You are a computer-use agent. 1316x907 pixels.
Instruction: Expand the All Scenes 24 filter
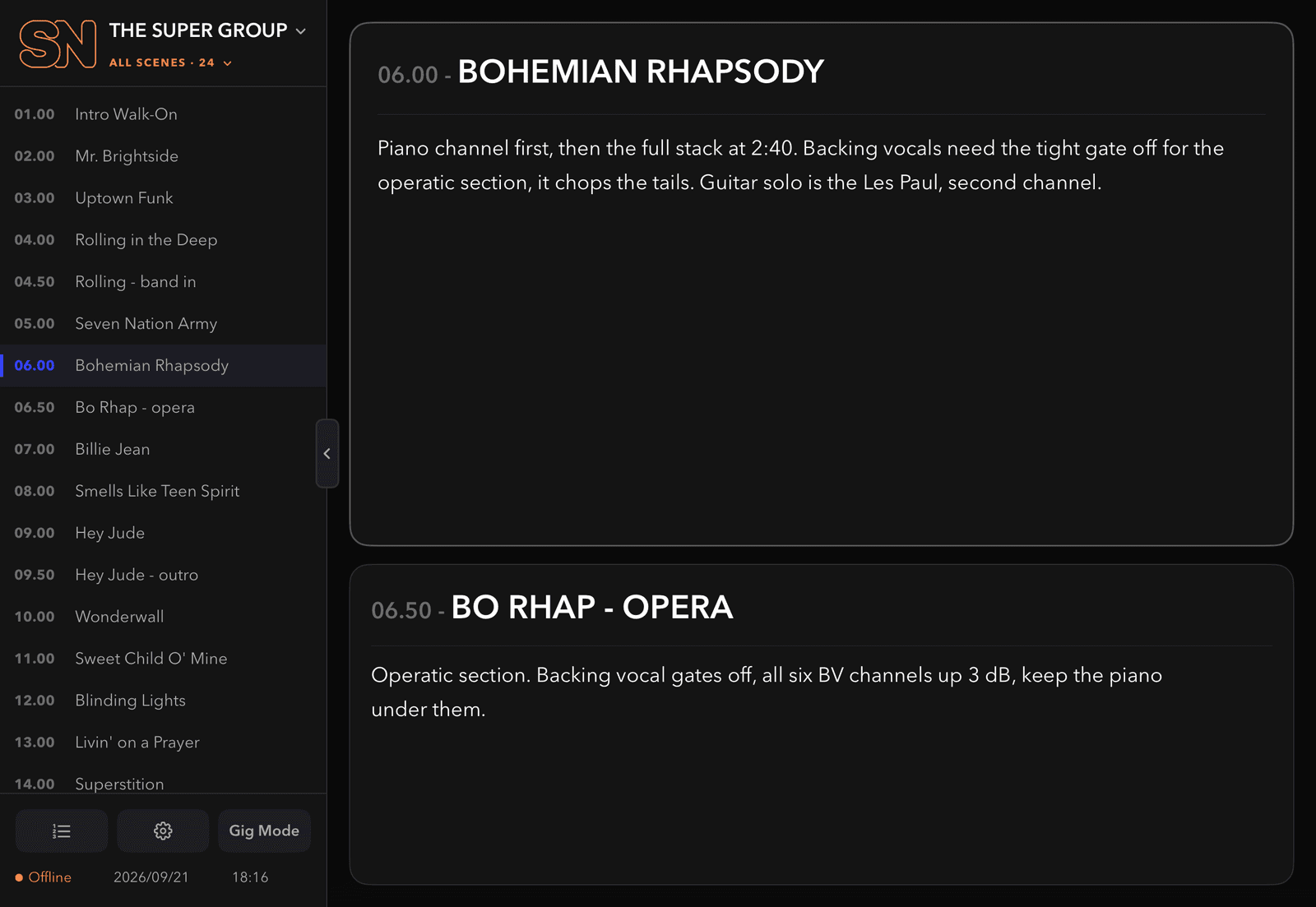171,62
